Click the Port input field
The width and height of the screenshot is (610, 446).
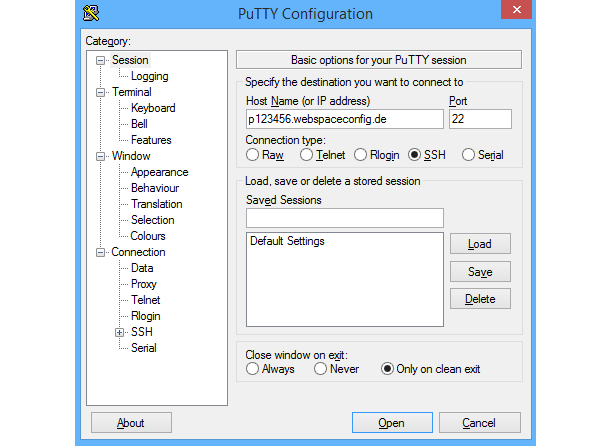(480, 119)
